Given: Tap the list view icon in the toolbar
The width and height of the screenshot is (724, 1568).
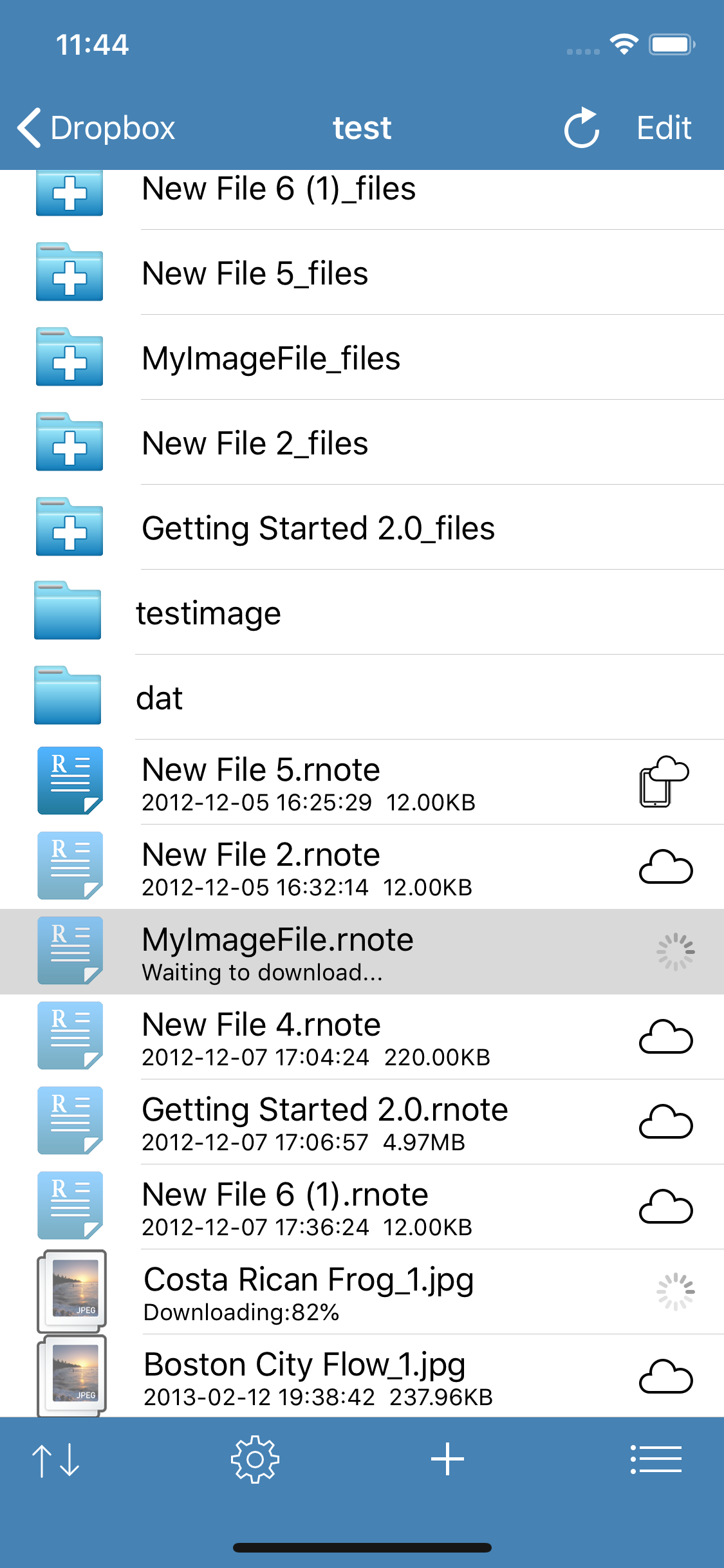Looking at the screenshot, I should pyautogui.click(x=656, y=1459).
